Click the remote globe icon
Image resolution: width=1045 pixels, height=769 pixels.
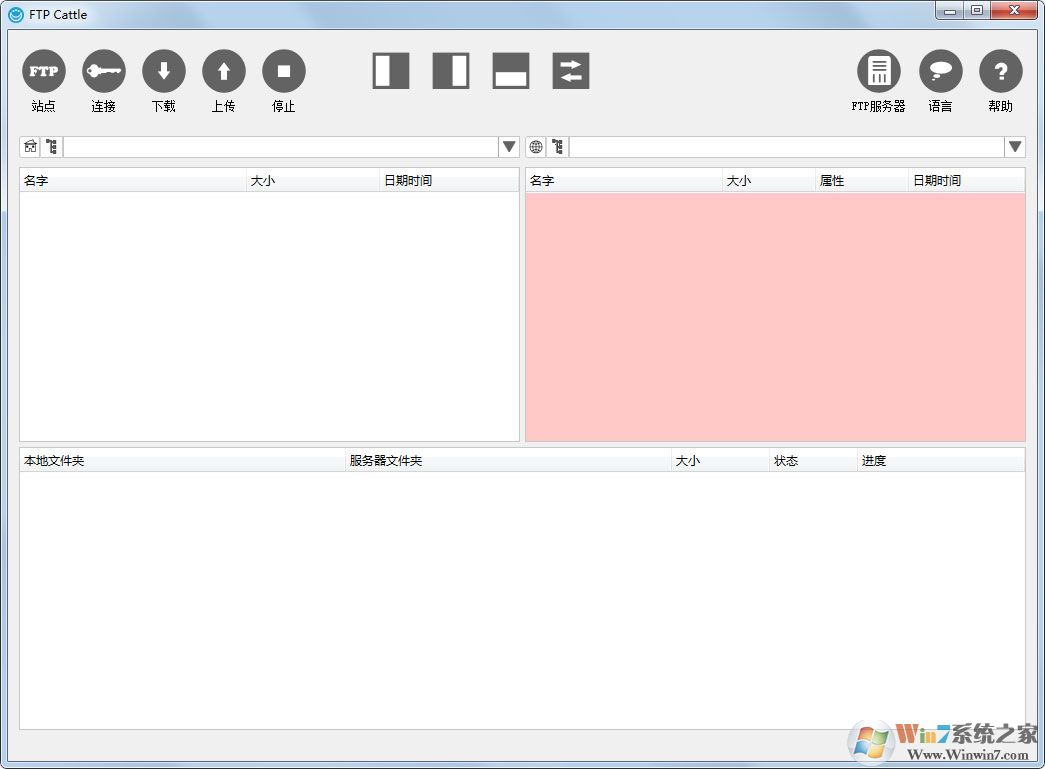[x=536, y=147]
